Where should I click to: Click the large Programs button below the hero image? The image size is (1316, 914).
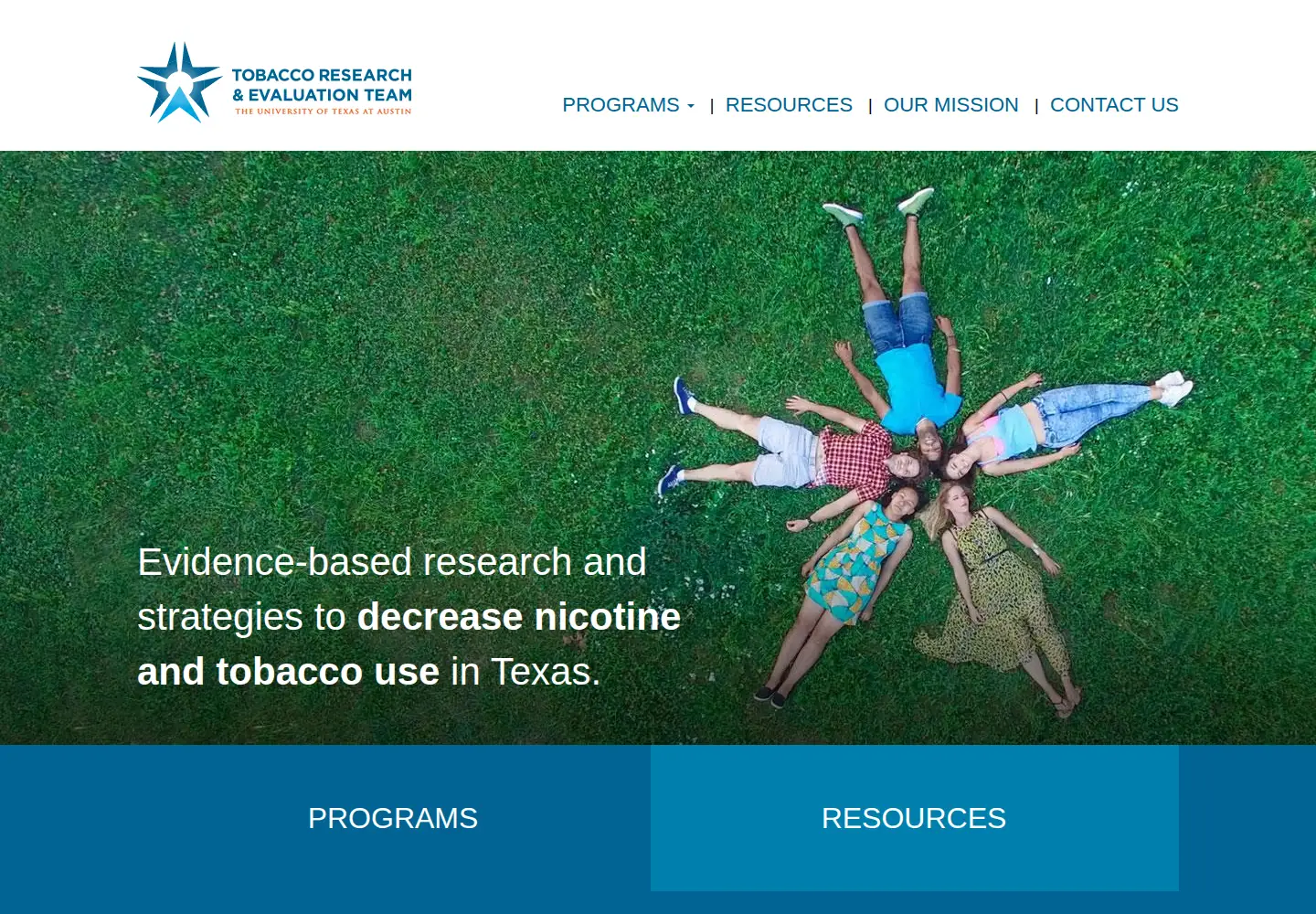tap(393, 818)
